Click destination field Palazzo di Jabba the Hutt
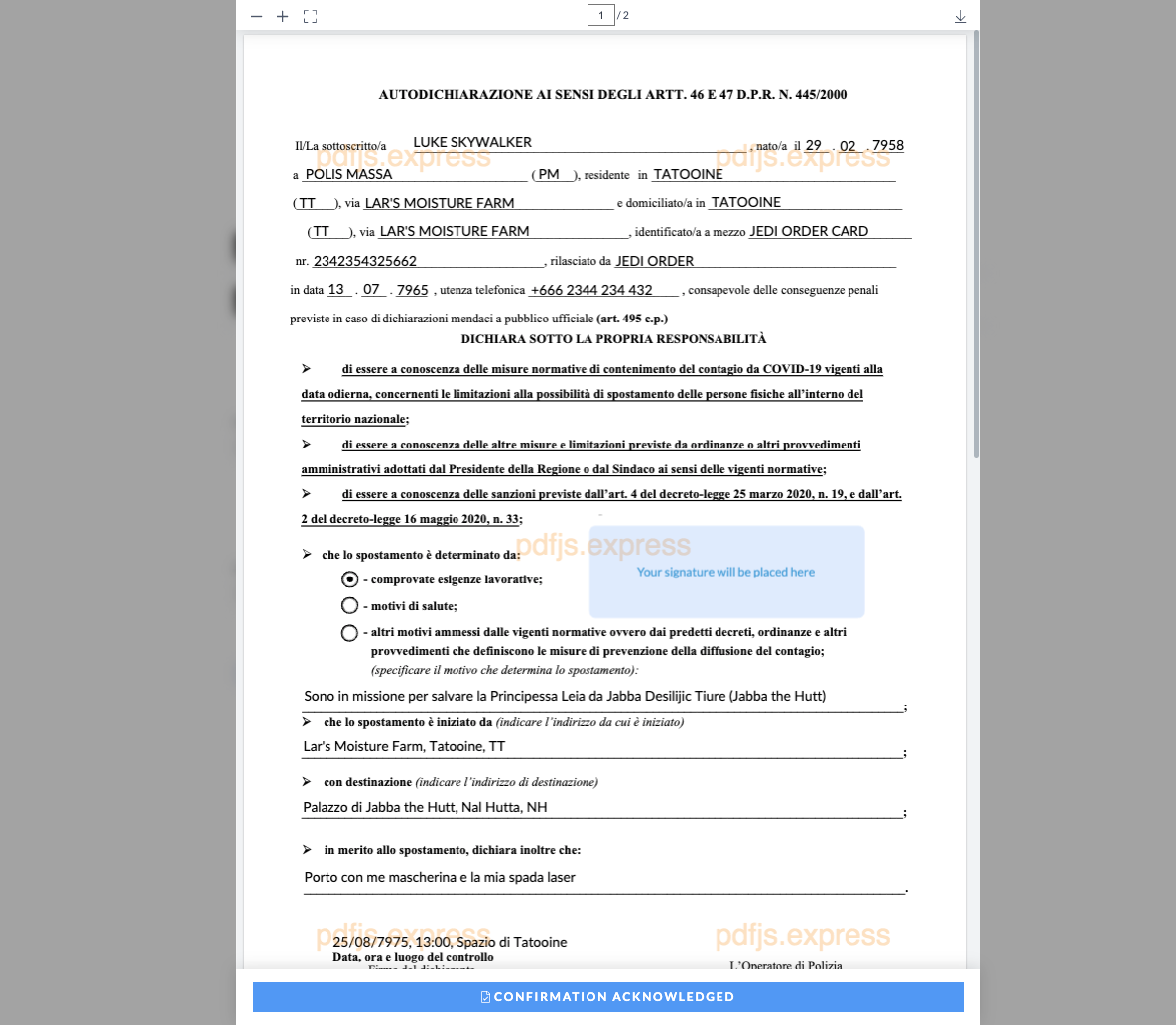The height and width of the screenshot is (1025, 1176). pos(426,808)
